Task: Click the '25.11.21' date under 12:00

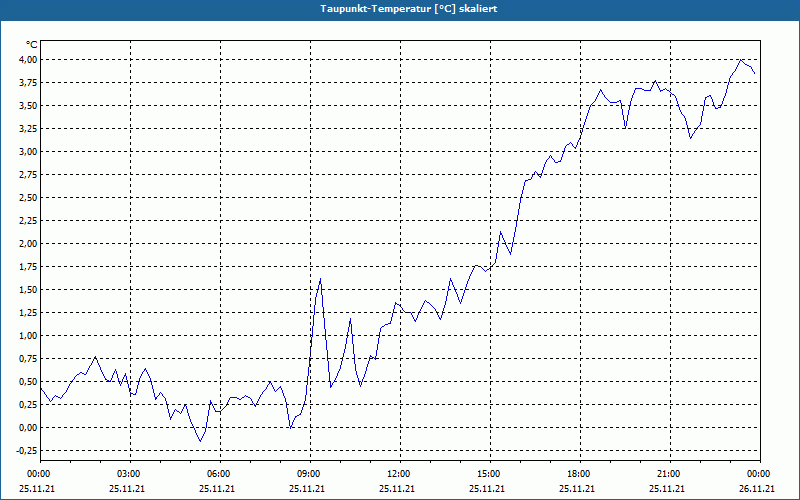Action: click(396, 489)
